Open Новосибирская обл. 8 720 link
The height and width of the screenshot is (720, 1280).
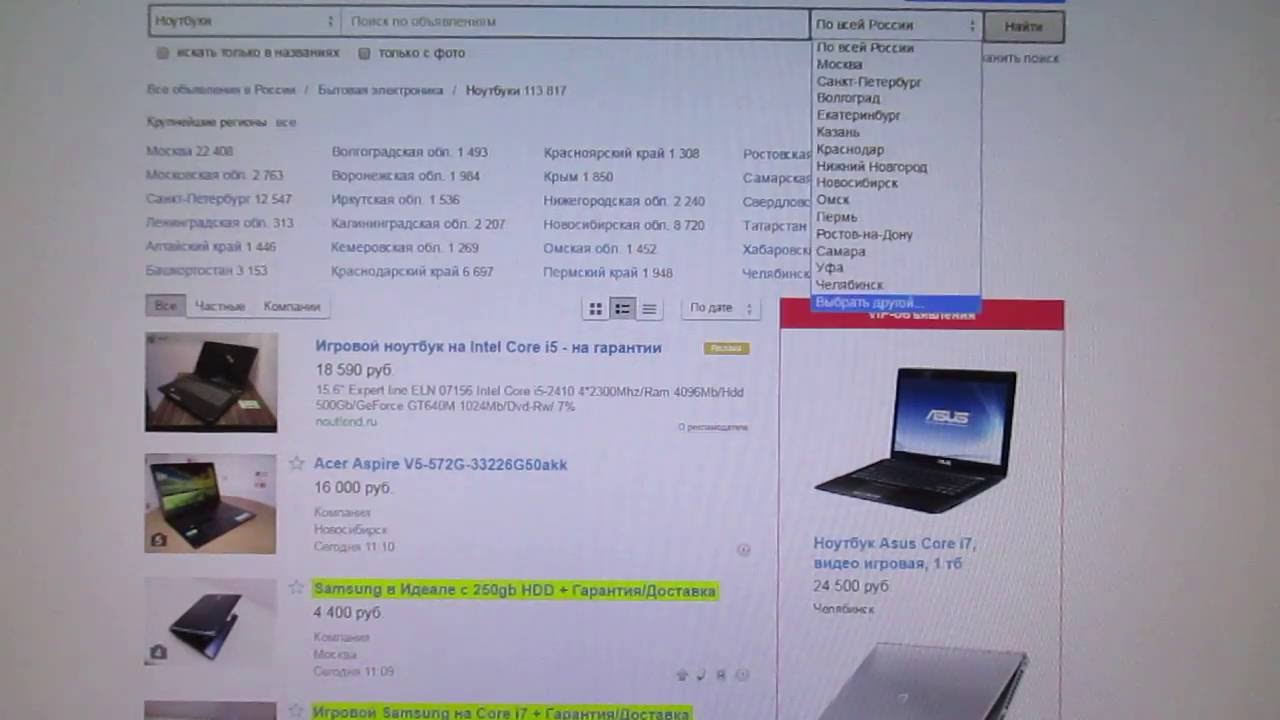(624, 225)
